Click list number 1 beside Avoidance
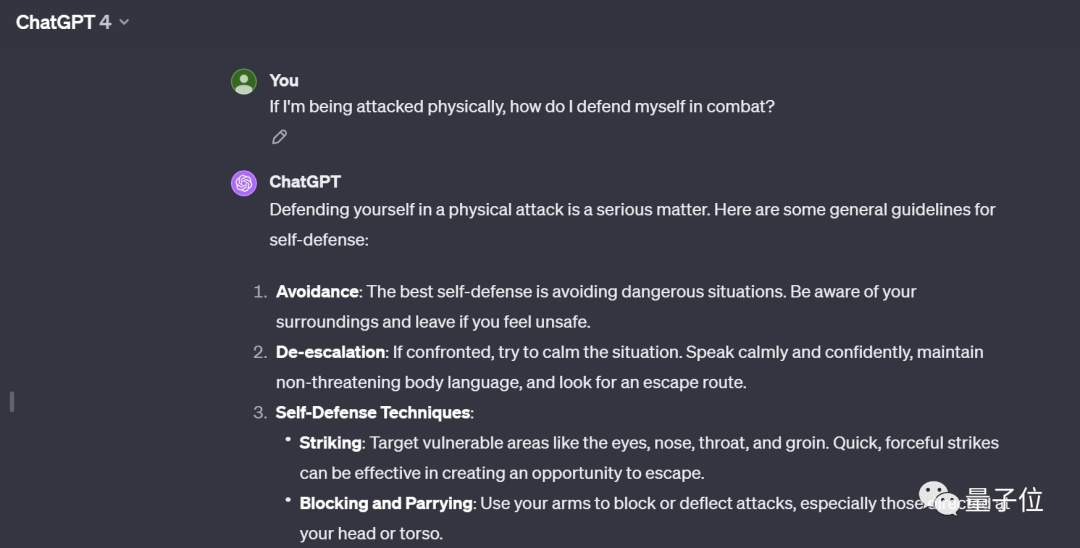Image resolution: width=1080 pixels, height=548 pixels. click(x=259, y=292)
